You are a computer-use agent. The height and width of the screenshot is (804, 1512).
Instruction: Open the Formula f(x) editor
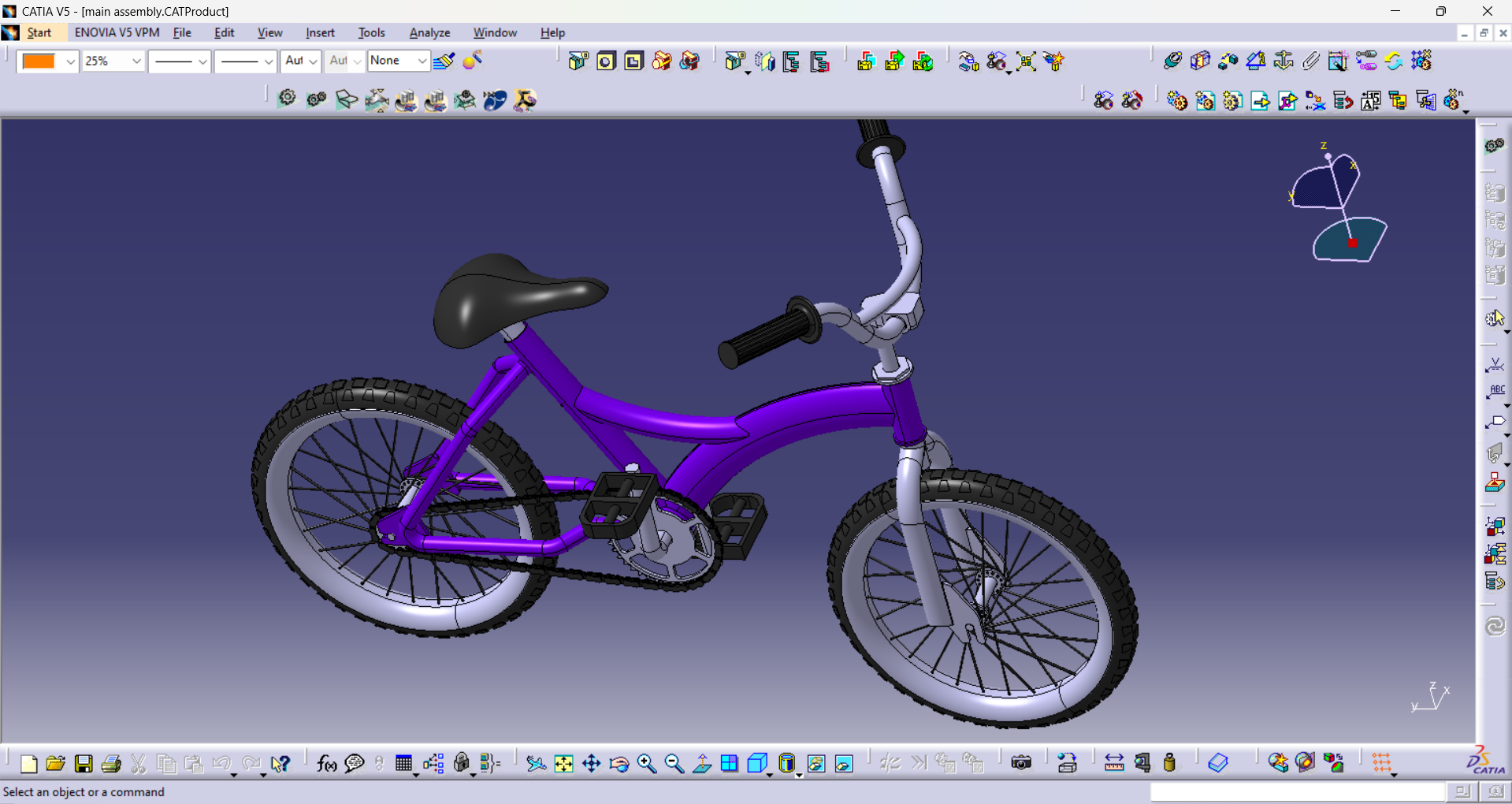tap(326, 763)
